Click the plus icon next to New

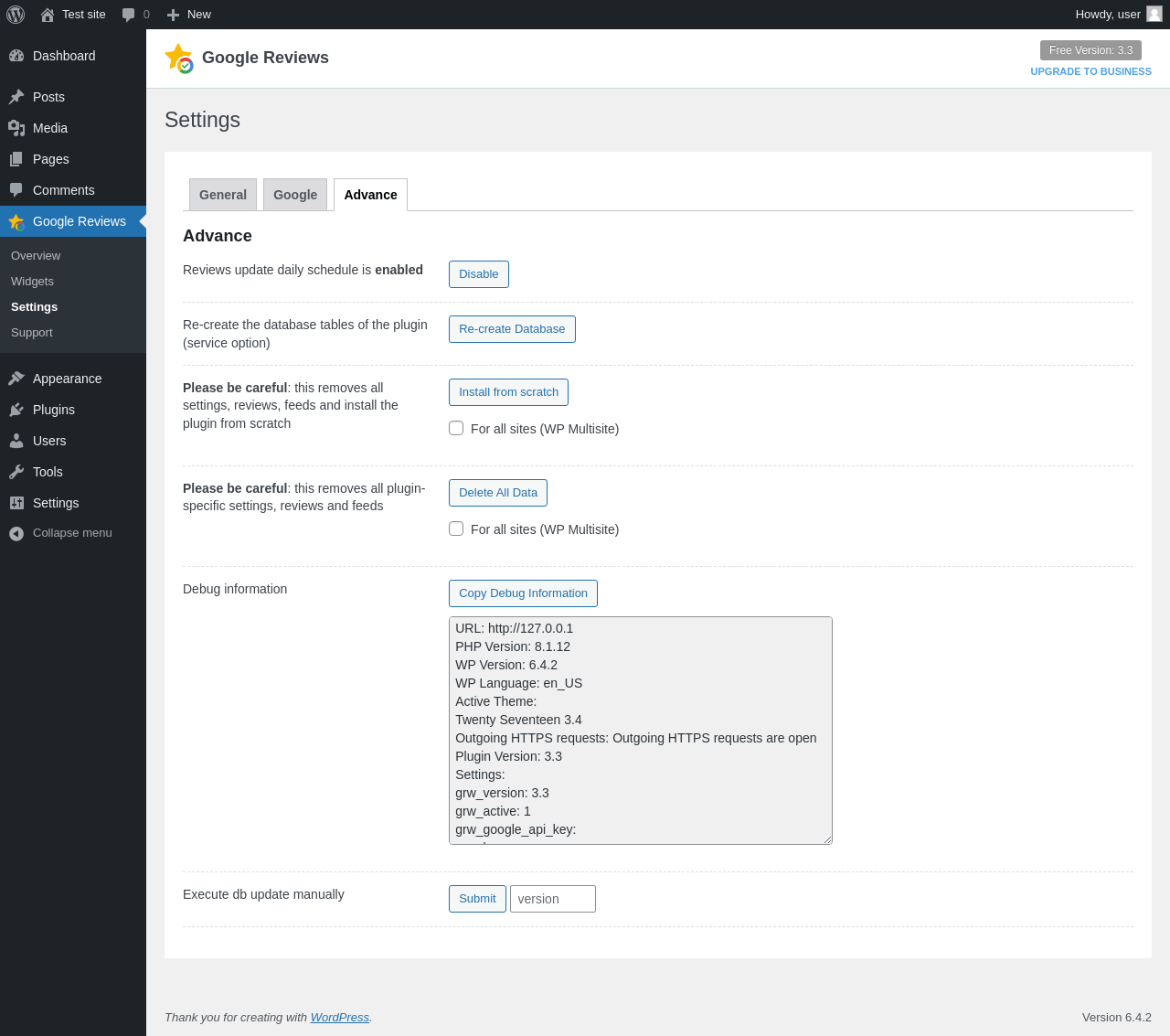tap(173, 15)
